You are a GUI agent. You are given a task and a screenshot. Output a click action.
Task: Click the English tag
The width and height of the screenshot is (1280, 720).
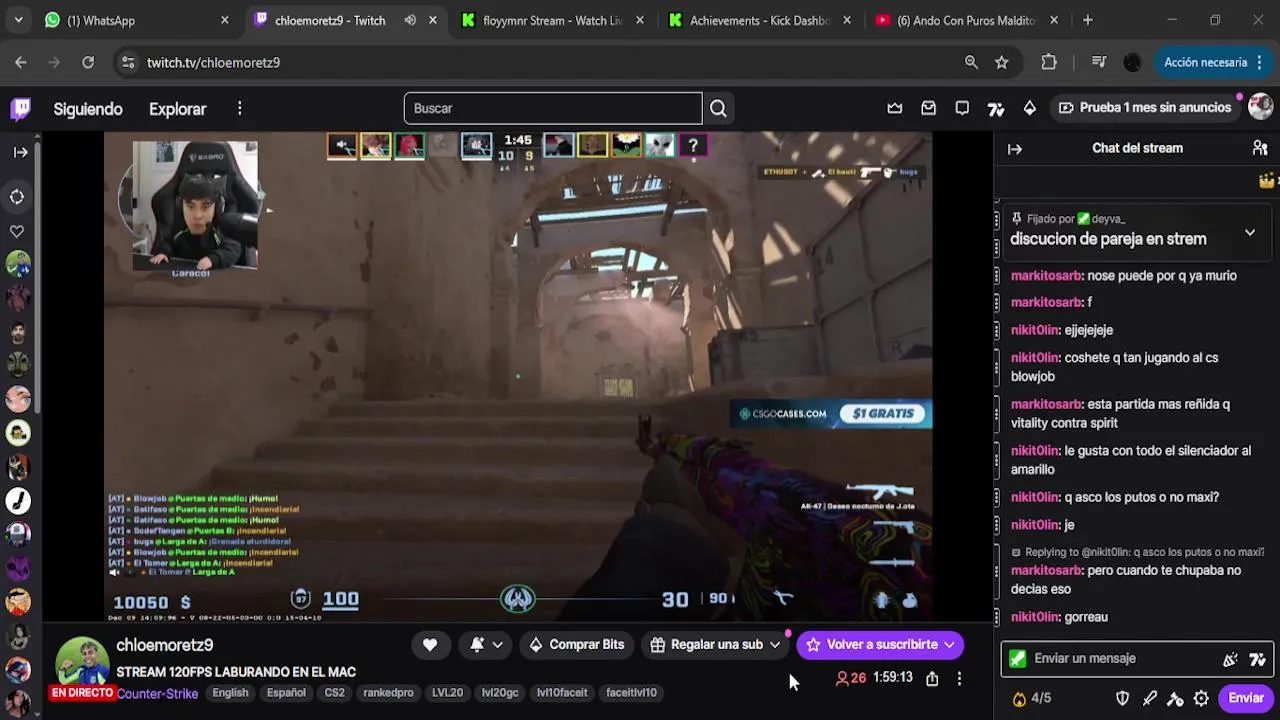click(230, 692)
